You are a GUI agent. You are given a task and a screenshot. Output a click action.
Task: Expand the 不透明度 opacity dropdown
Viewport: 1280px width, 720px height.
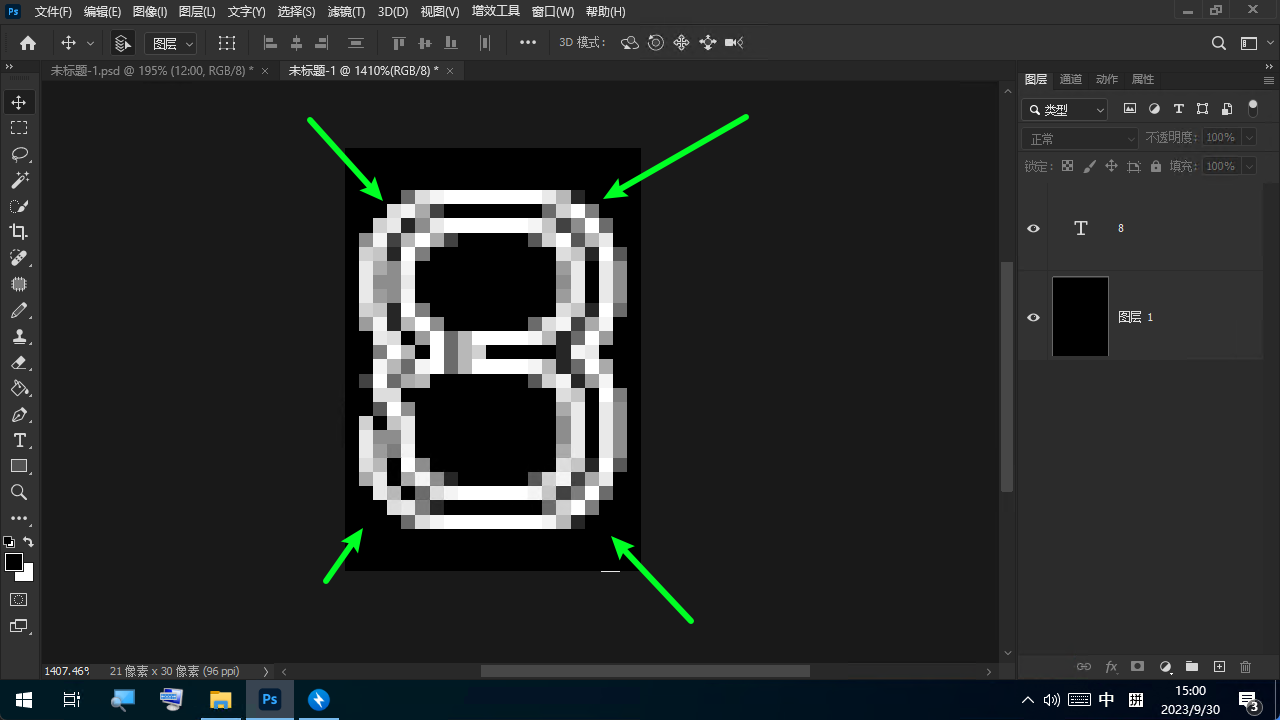click(x=1247, y=138)
